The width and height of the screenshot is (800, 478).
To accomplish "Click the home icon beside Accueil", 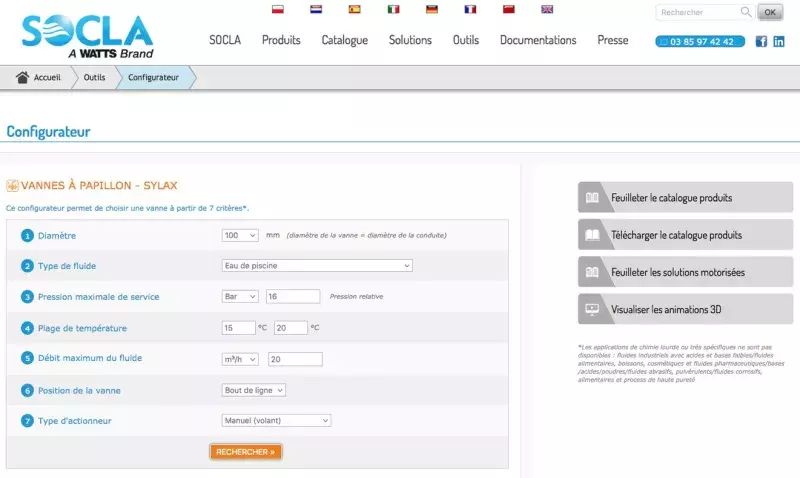I will [x=22, y=77].
